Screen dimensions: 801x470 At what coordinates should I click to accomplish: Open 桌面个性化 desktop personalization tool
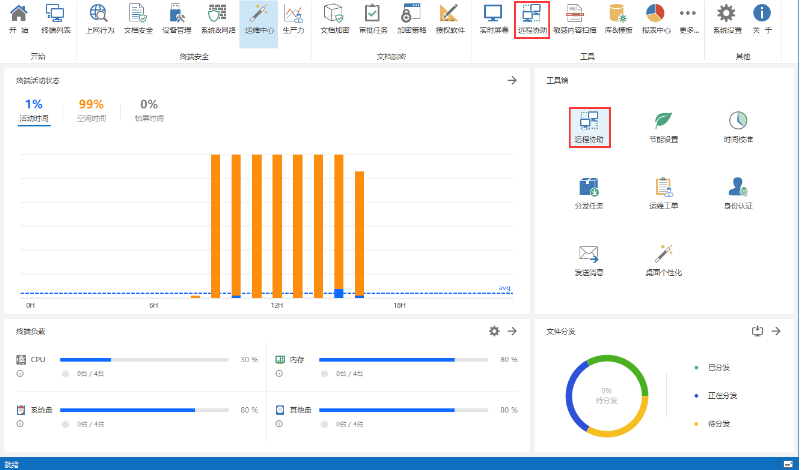[664, 261]
